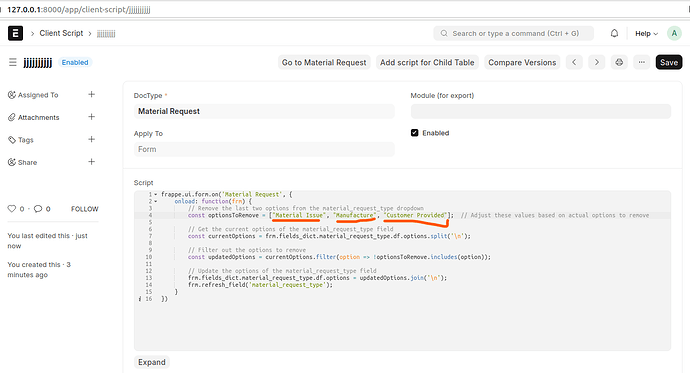The height and width of the screenshot is (373, 690).
Task: Go to the next document arrow
Action: pos(597,62)
